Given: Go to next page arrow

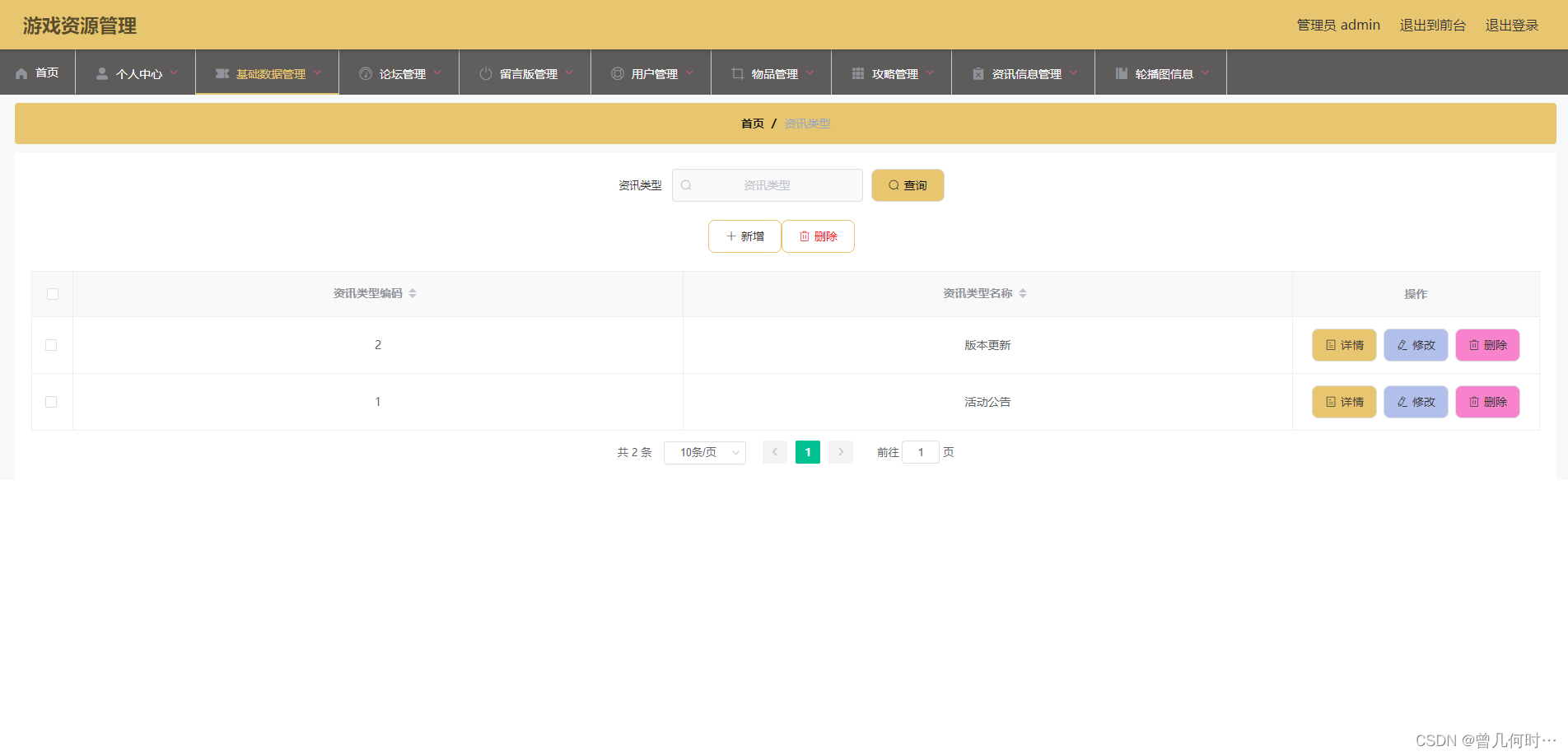Looking at the screenshot, I should (841, 452).
